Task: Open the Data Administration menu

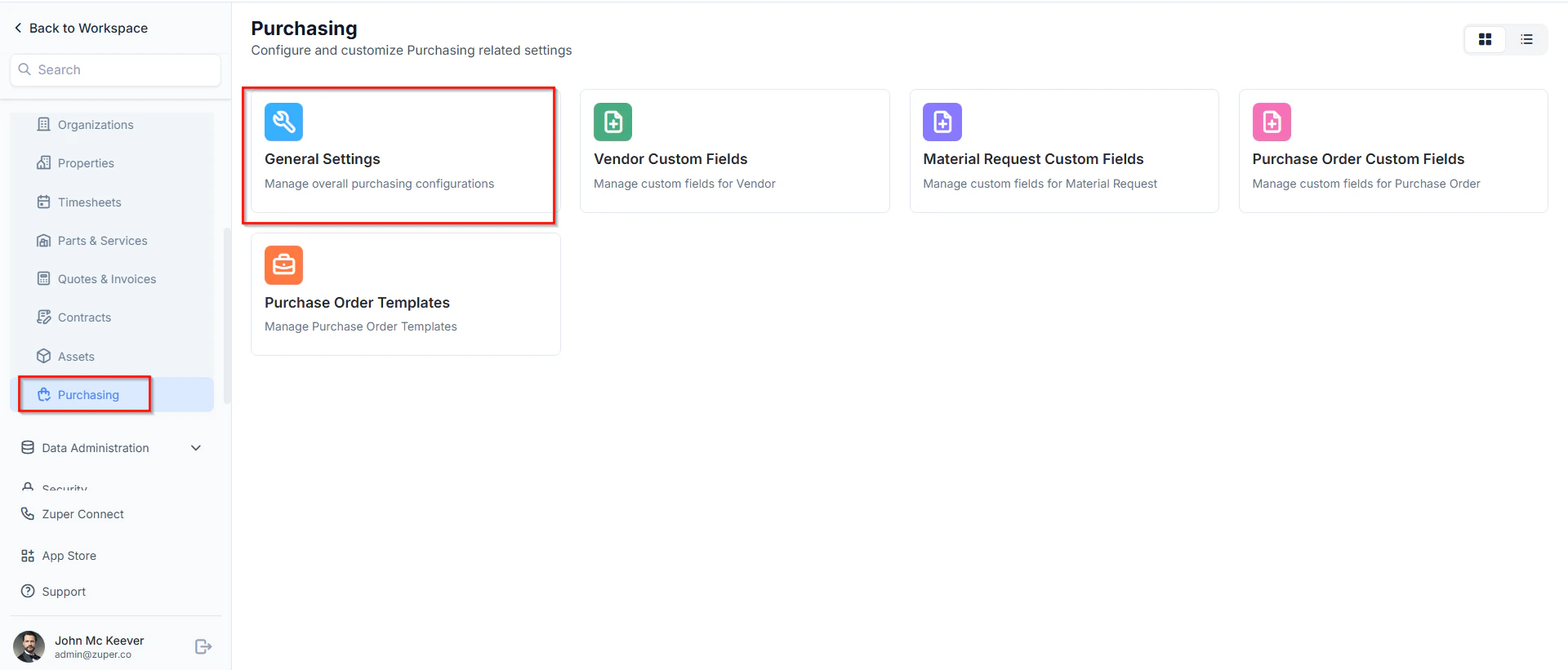Action: tap(112, 448)
